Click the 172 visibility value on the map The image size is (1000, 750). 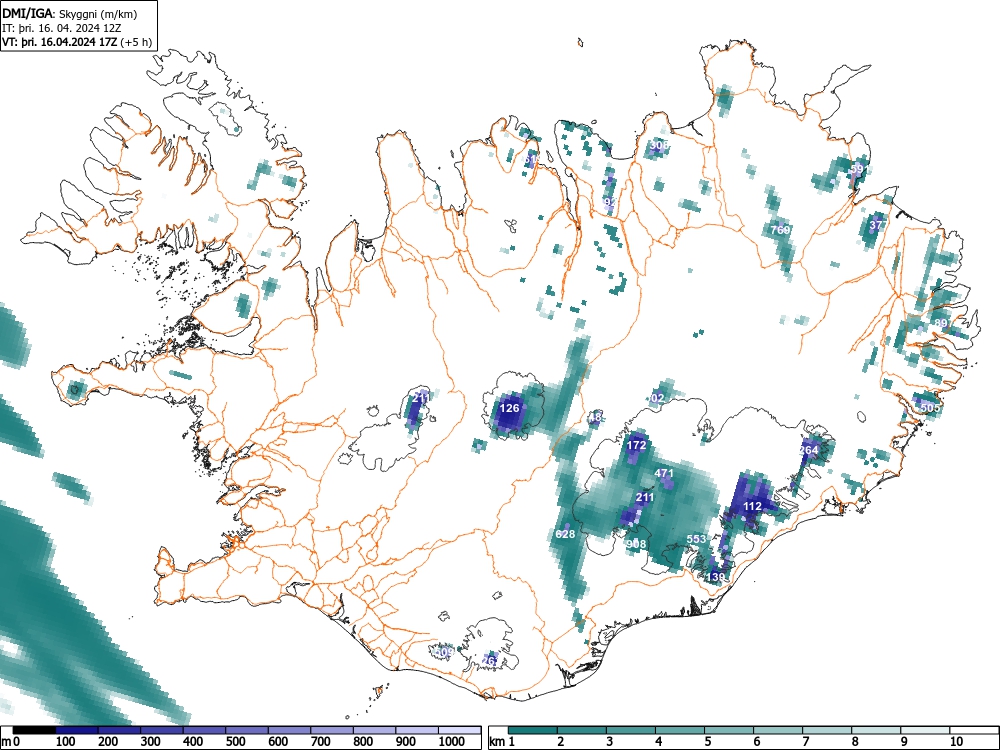(x=636, y=445)
